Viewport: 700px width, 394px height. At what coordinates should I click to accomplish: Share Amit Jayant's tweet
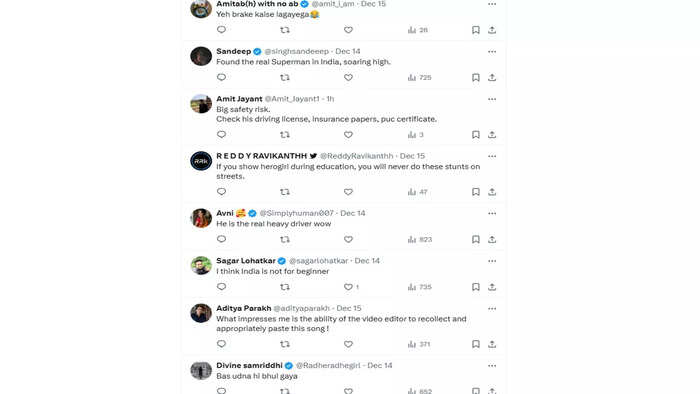(x=492, y=135)
